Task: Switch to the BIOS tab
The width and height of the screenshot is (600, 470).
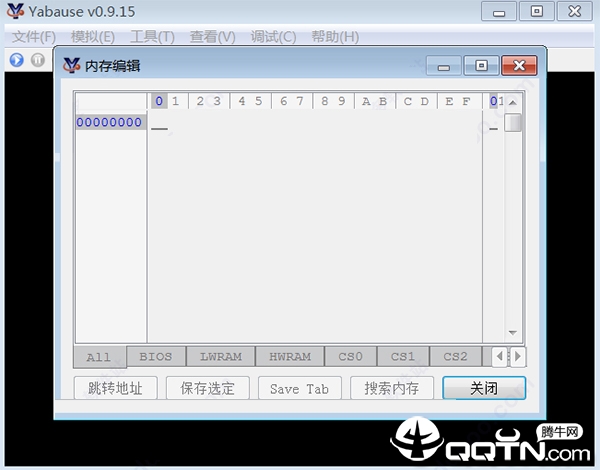Action: point(156,357)
